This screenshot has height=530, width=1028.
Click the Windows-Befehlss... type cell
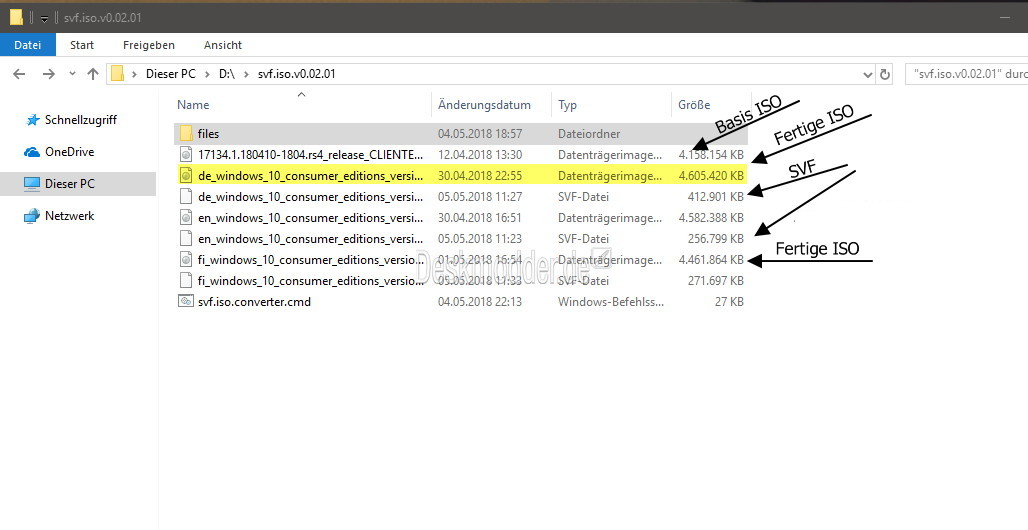pyautogui.click(x=610, y=302)
